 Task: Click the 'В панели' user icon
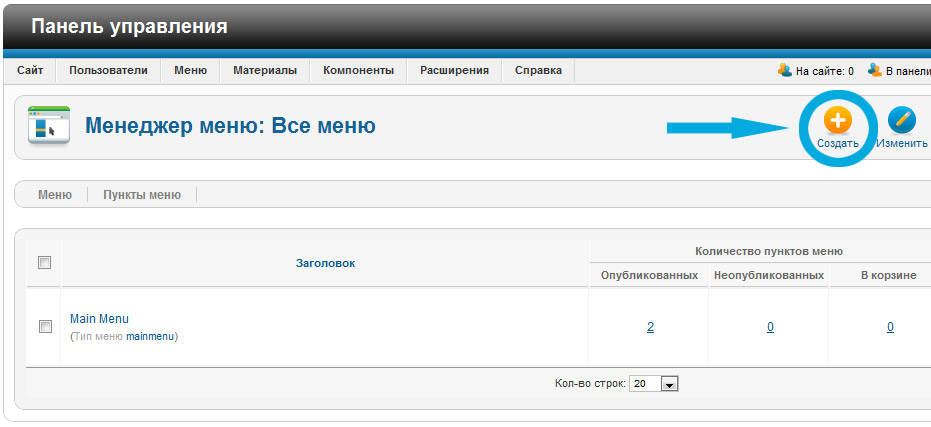pyautogui.click(x=875, y=71)
